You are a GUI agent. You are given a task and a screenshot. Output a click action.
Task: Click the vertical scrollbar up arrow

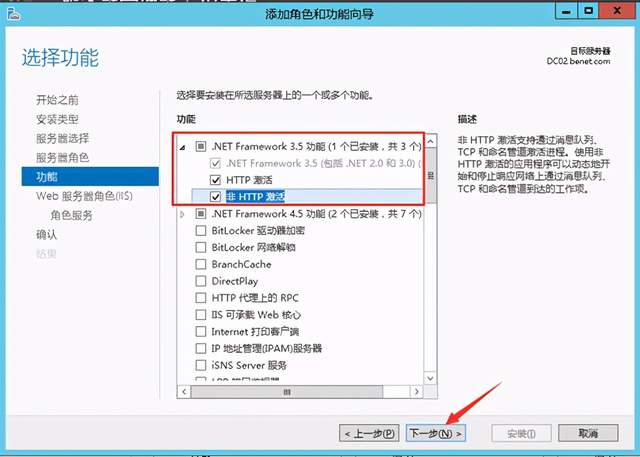point(431,141)
